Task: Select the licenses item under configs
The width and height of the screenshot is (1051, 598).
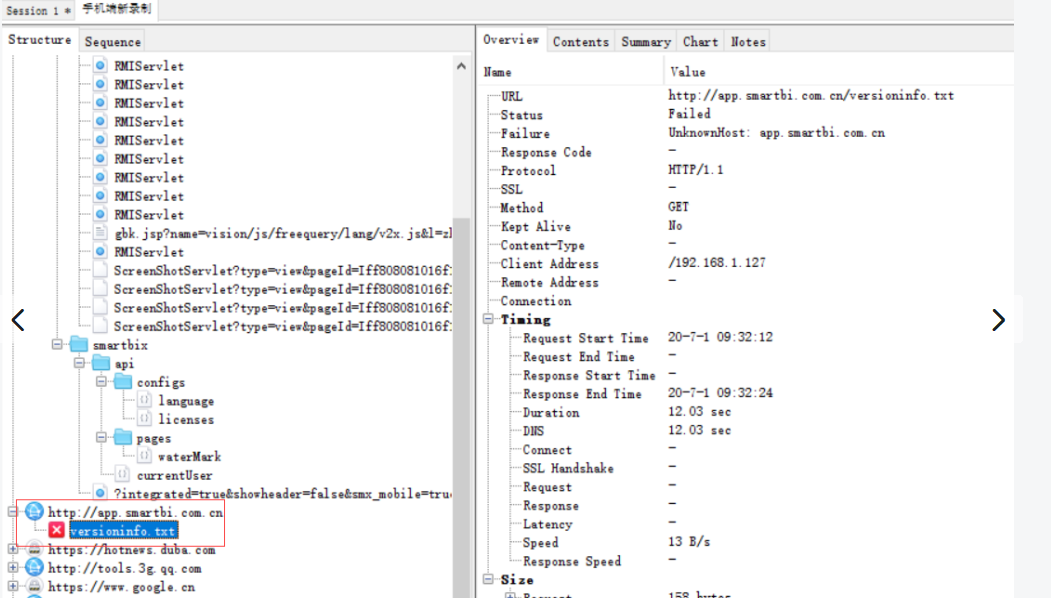Action: [186, 420]
